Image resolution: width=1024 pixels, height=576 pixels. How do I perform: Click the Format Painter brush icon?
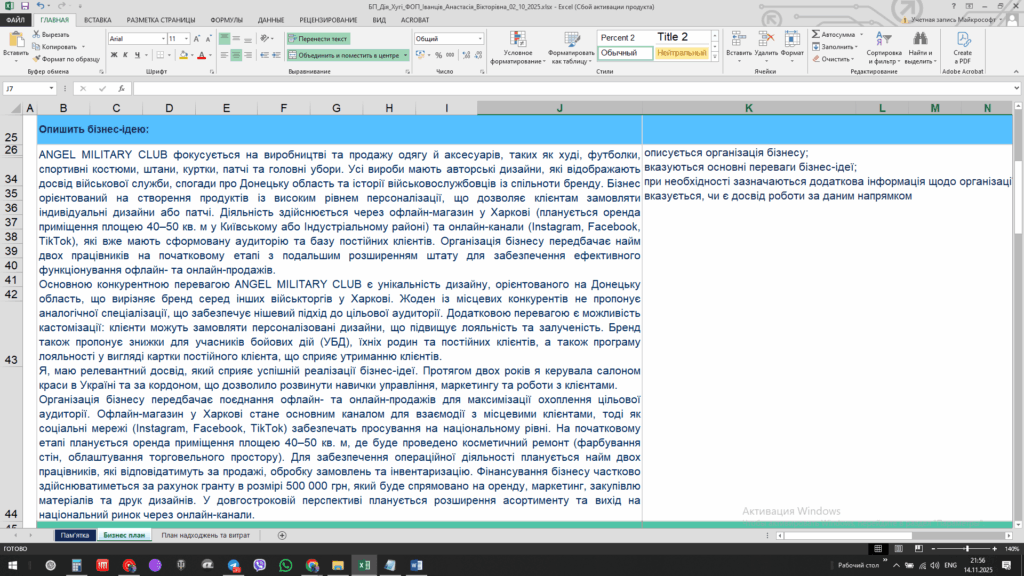click(x=37, y=59)
